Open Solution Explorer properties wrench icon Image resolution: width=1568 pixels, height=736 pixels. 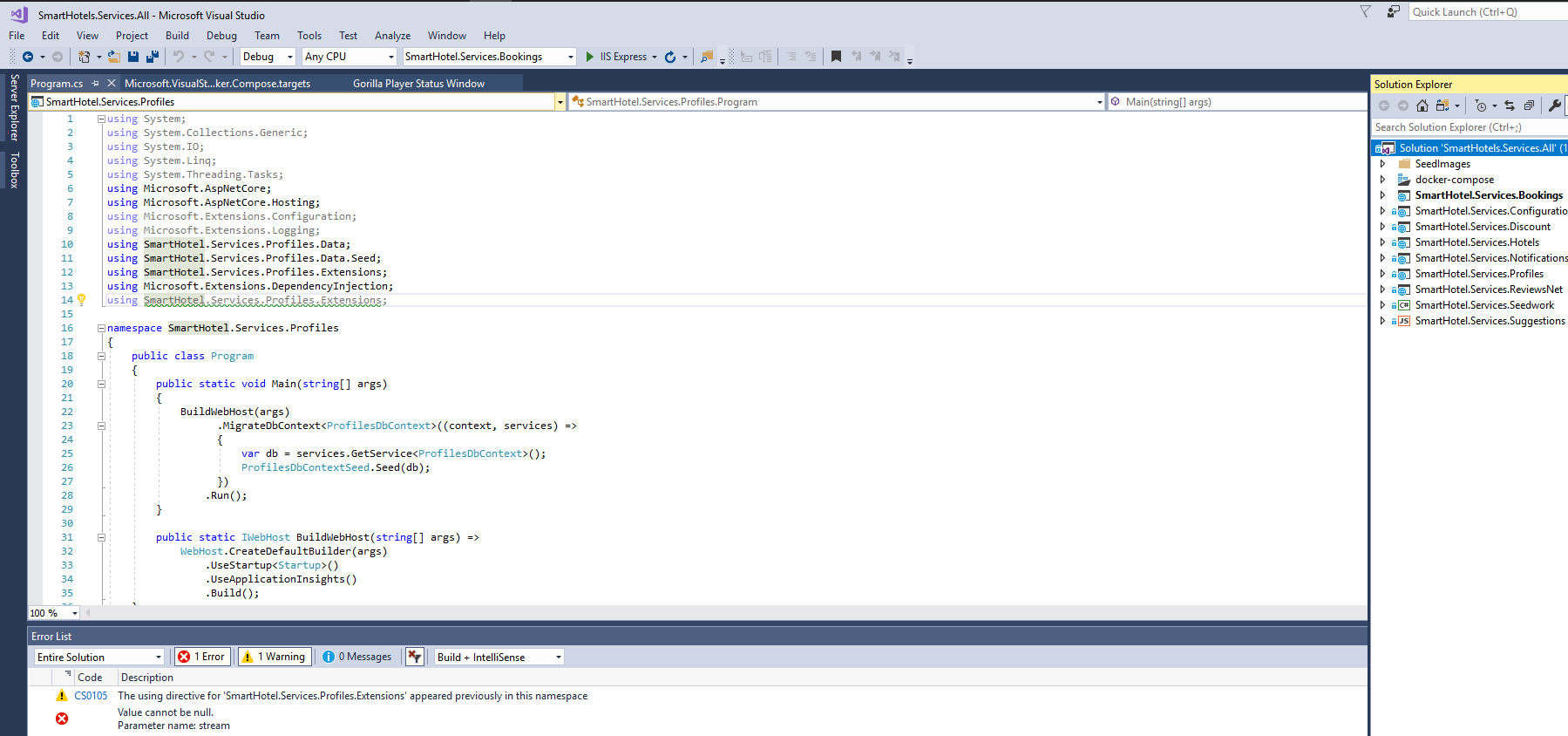pyautogui.click(x=1555, y=106)
